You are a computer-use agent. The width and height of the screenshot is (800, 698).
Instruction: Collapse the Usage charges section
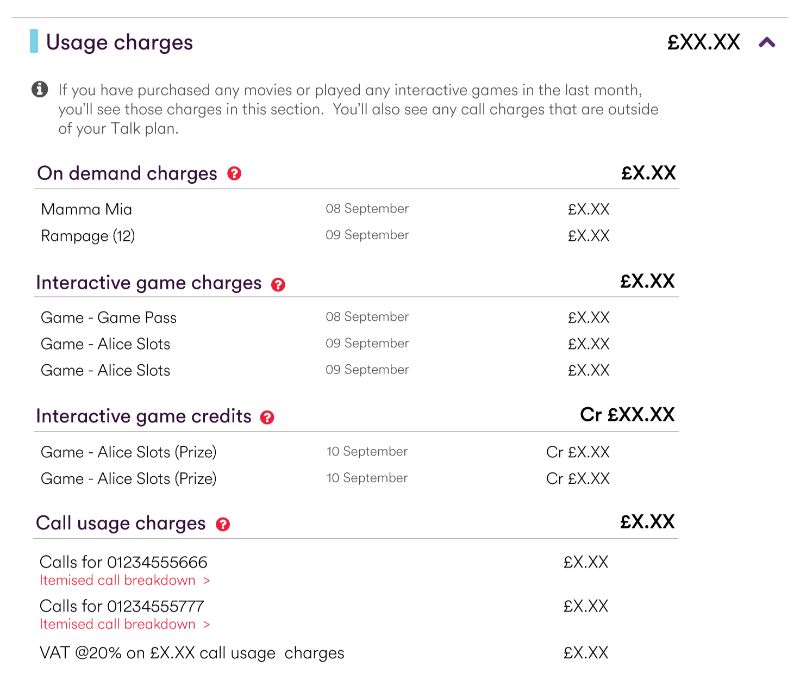[766, 43]
